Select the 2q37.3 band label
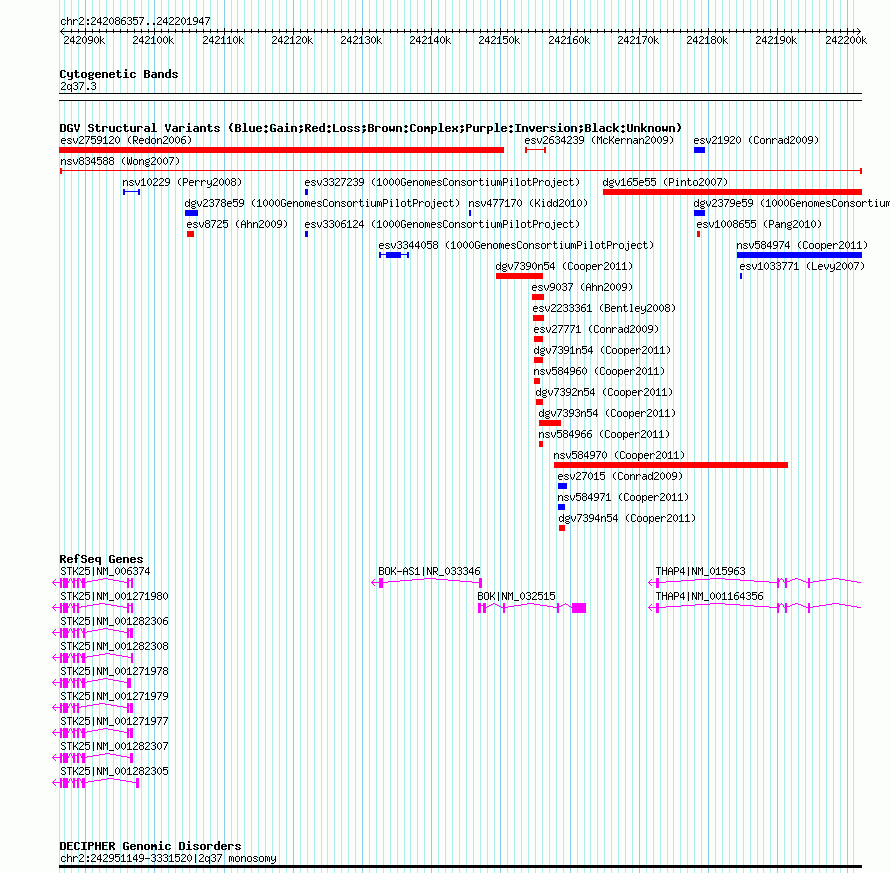Image resolution: width=890 pixels, height=873 pixels. click(78, 86)
